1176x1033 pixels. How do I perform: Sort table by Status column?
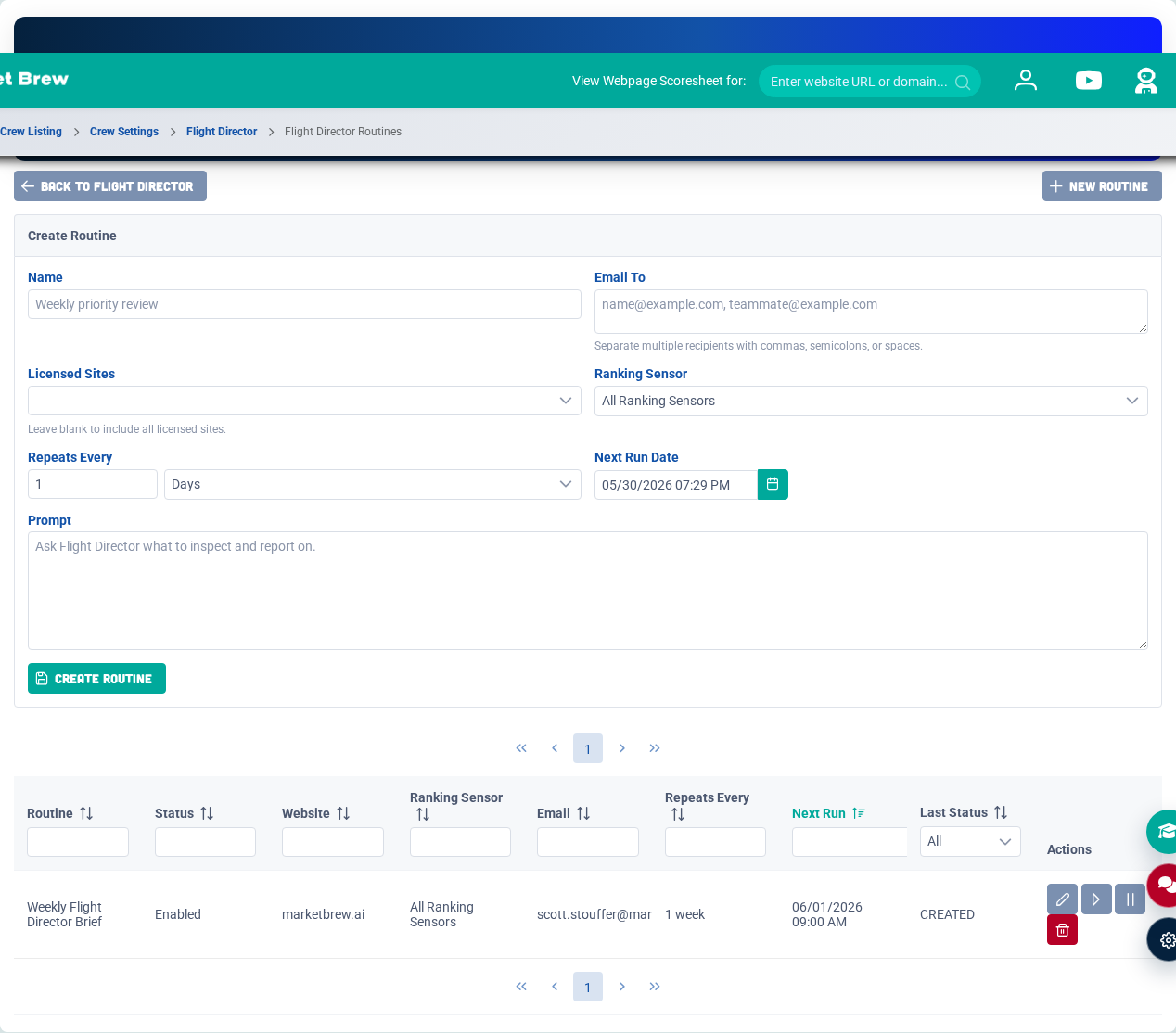click(207, 813)
